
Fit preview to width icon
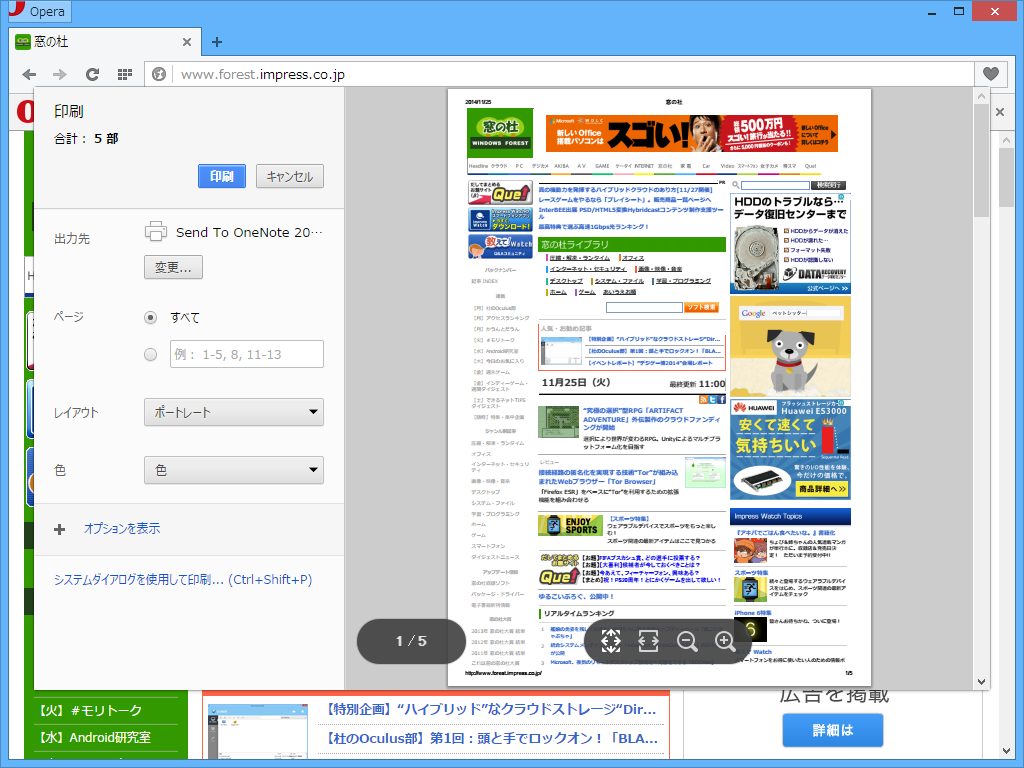point(648,641)
